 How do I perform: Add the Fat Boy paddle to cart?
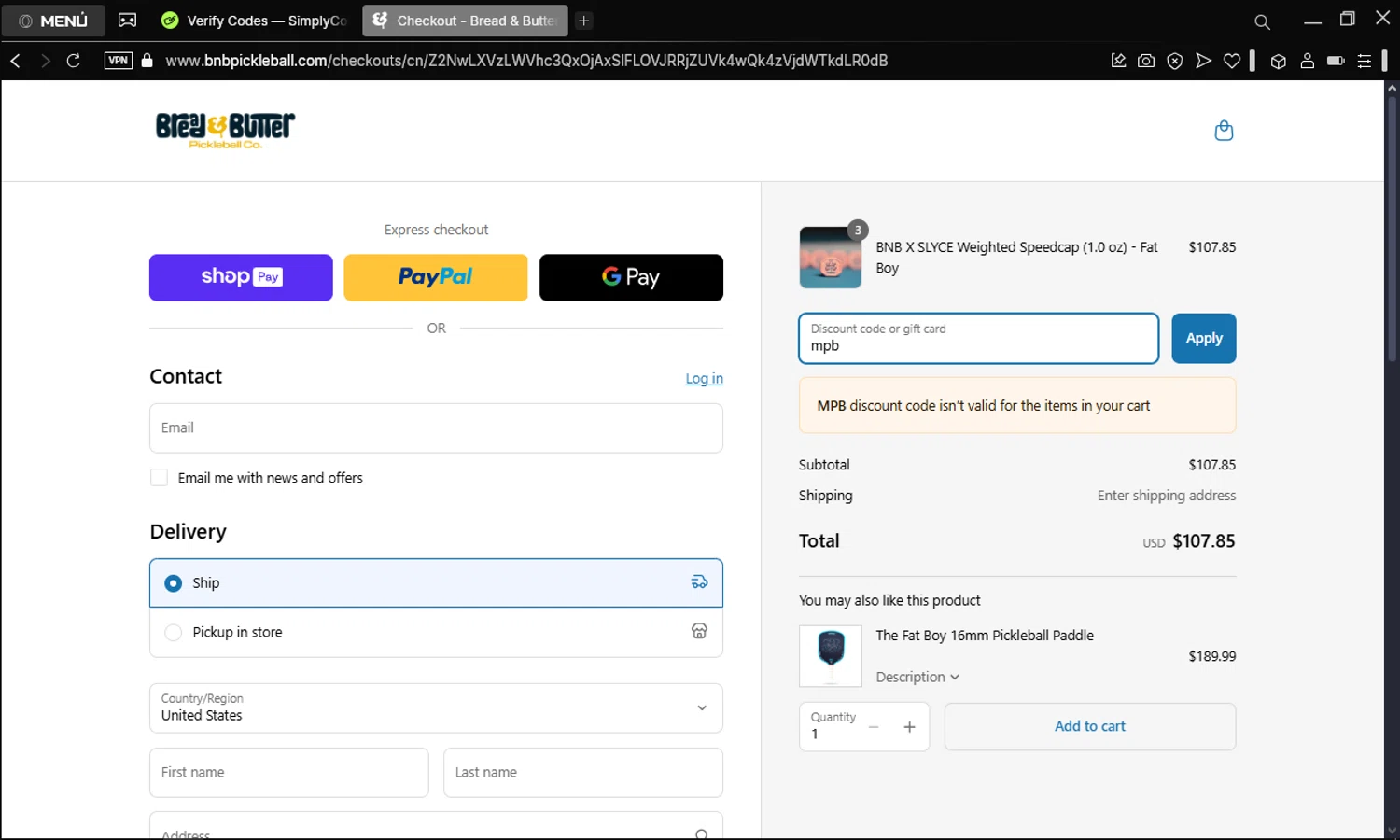point(1090,726)
